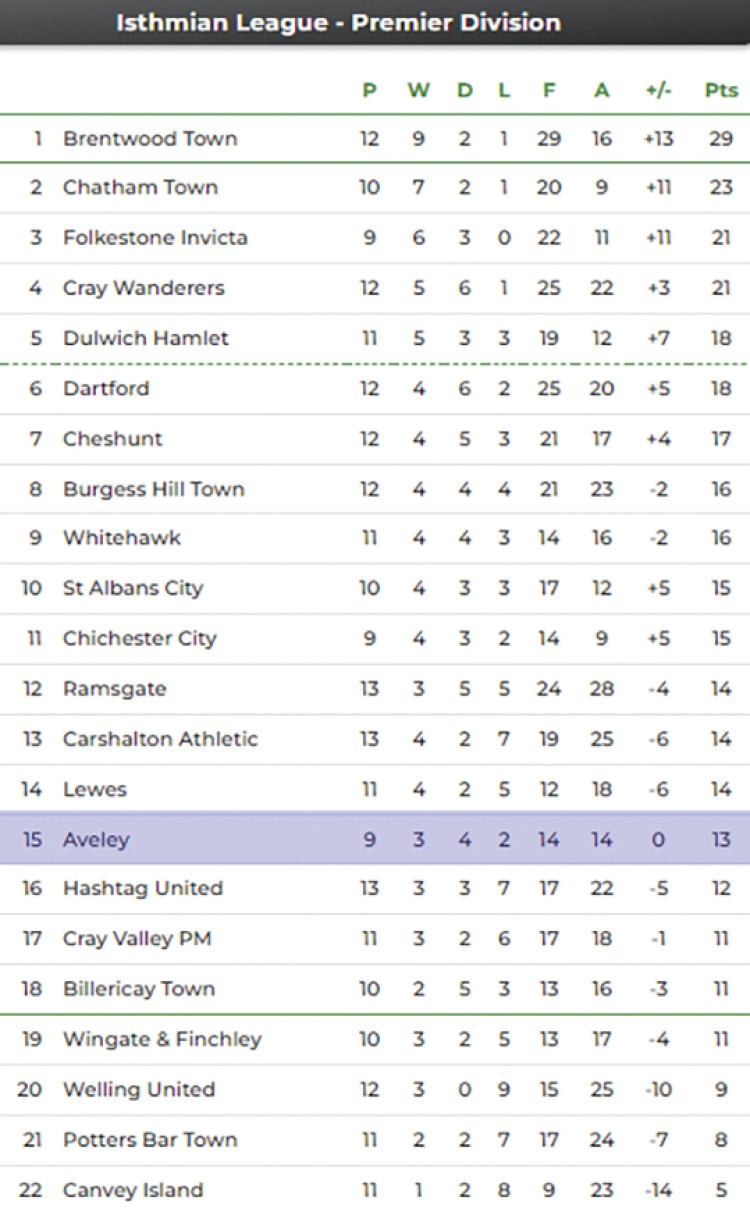Select Potters Bar Town row

pyautogui.click(x=150, y=1140)
